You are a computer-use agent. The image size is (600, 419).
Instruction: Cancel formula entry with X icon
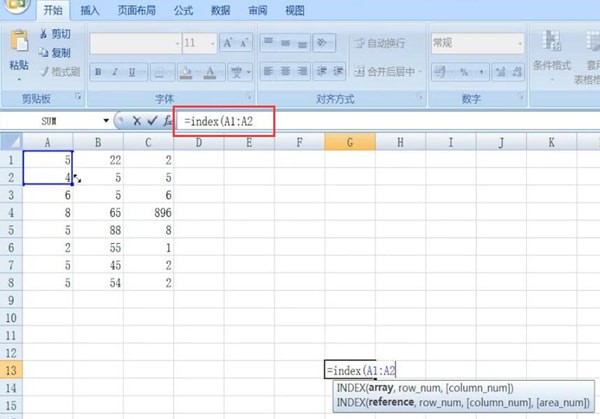click(x=137, y=120)
